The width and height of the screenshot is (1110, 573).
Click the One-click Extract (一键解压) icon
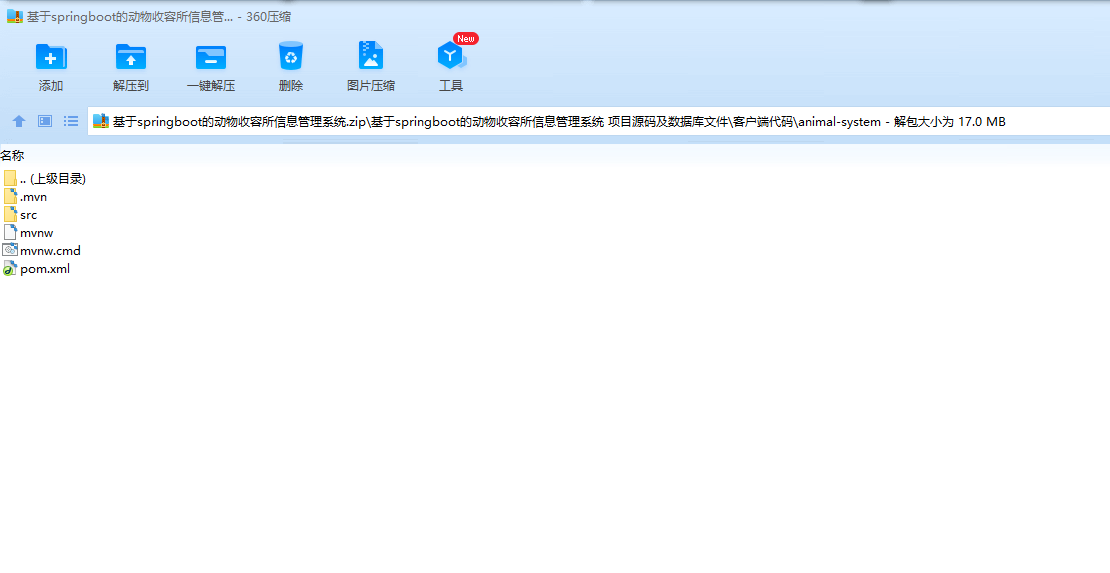pos(211,57)
